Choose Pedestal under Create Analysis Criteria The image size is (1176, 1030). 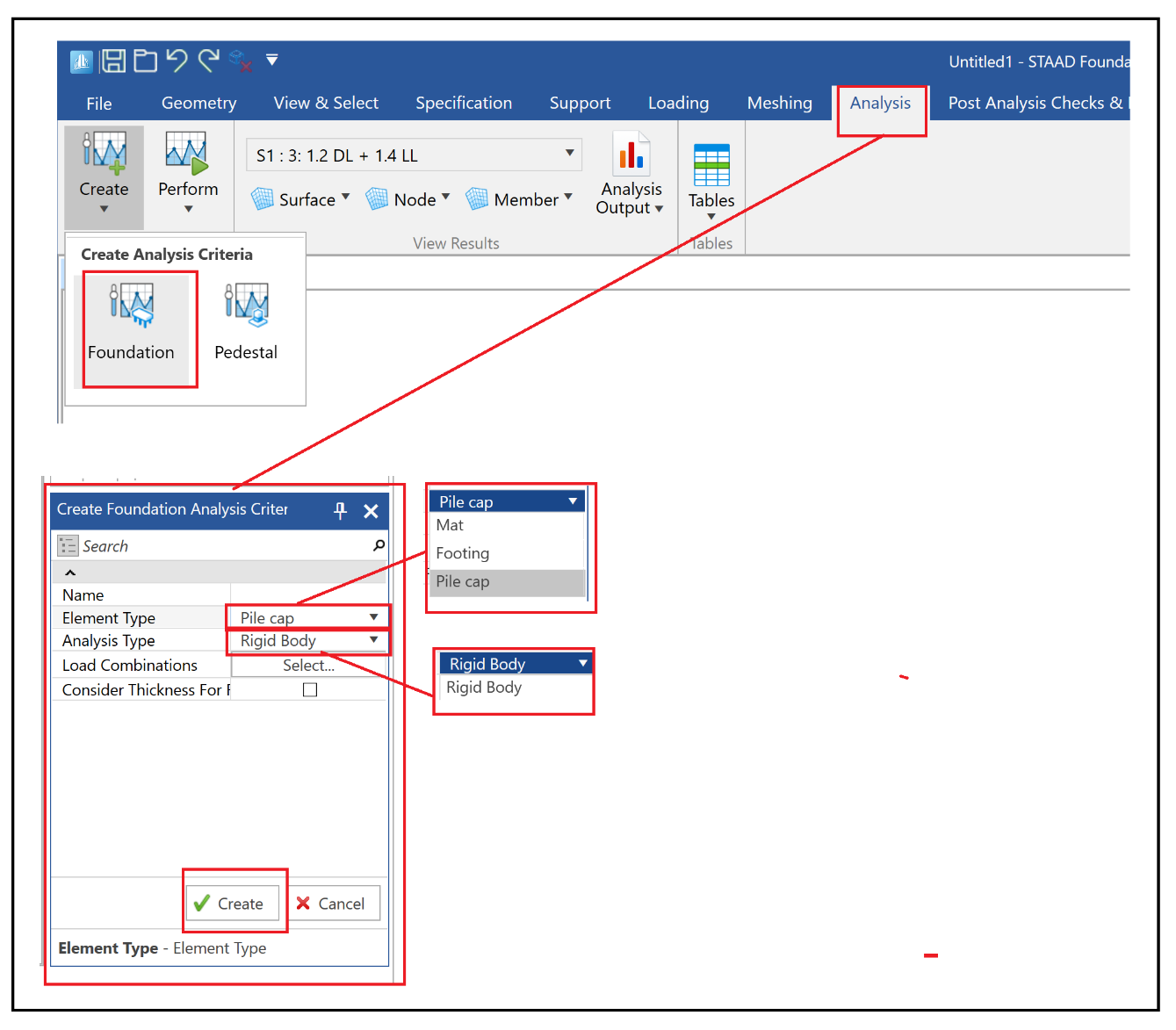tap(246, 323)
